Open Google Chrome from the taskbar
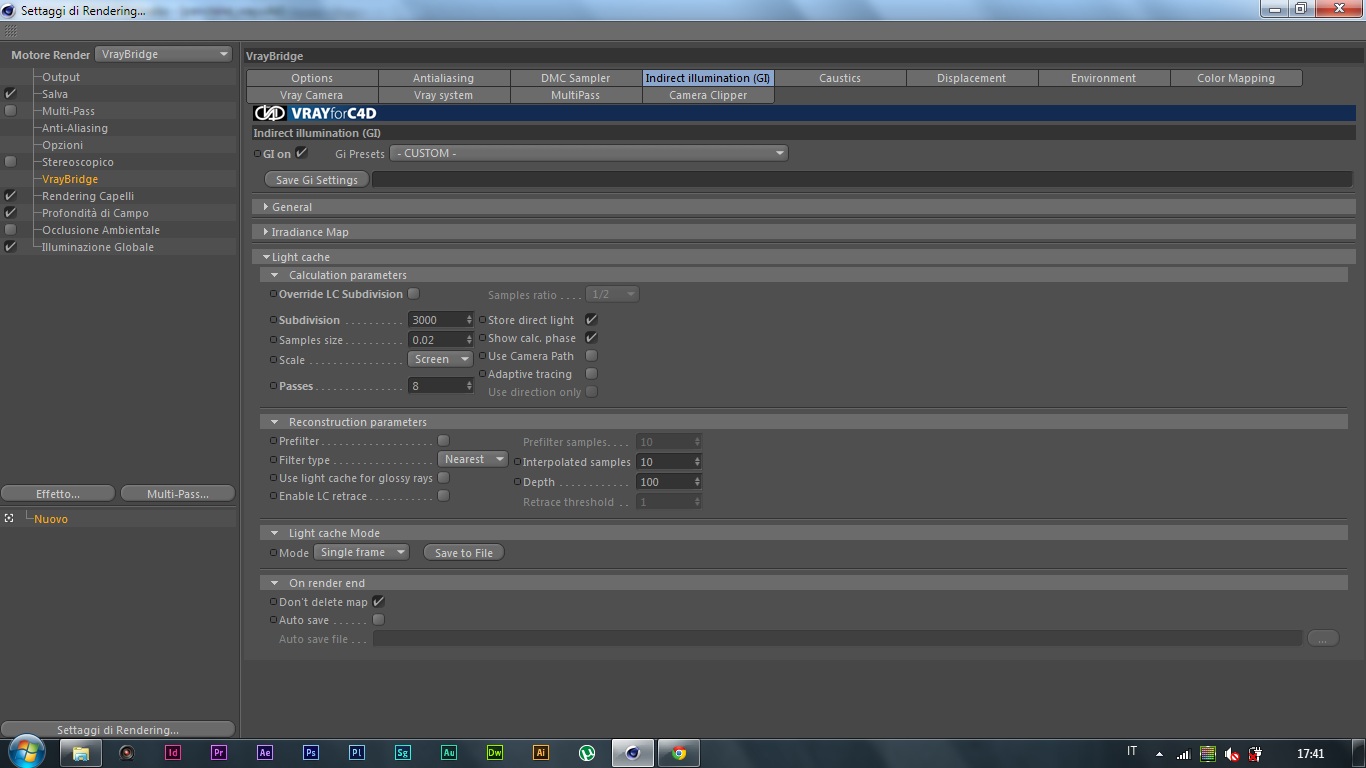Image resolution: width=1366 pixels, height=768 pixels. [x=679, y=753]
